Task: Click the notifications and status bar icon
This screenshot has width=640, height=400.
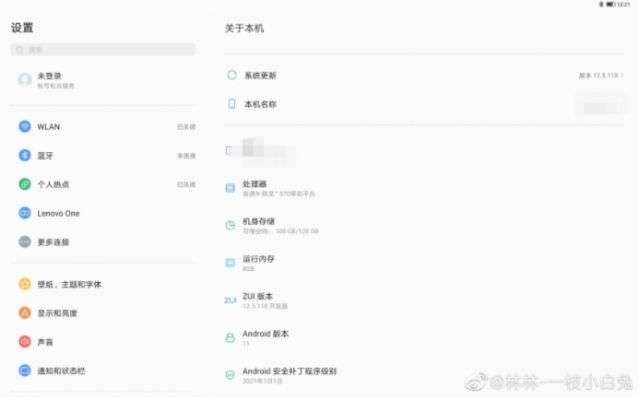Action: point(25,371)
